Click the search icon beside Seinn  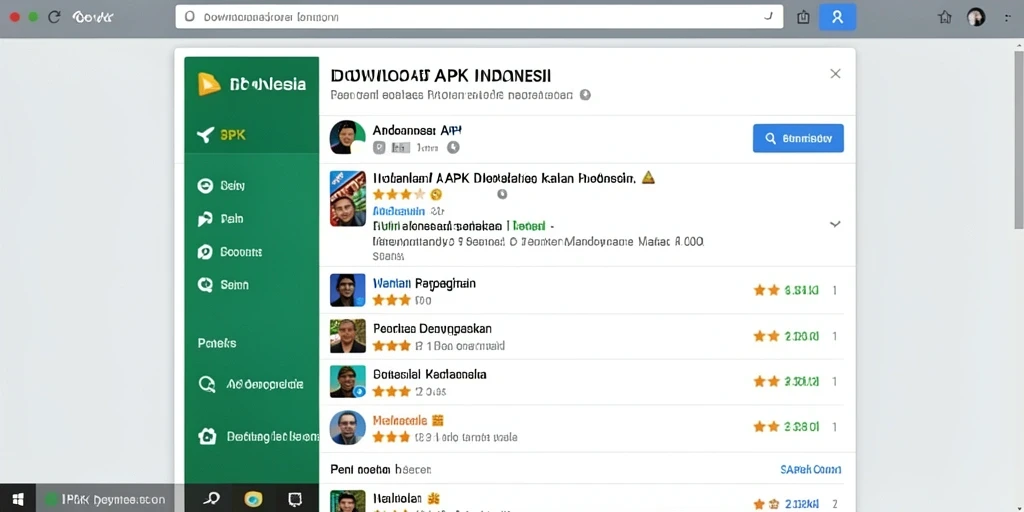205,285
